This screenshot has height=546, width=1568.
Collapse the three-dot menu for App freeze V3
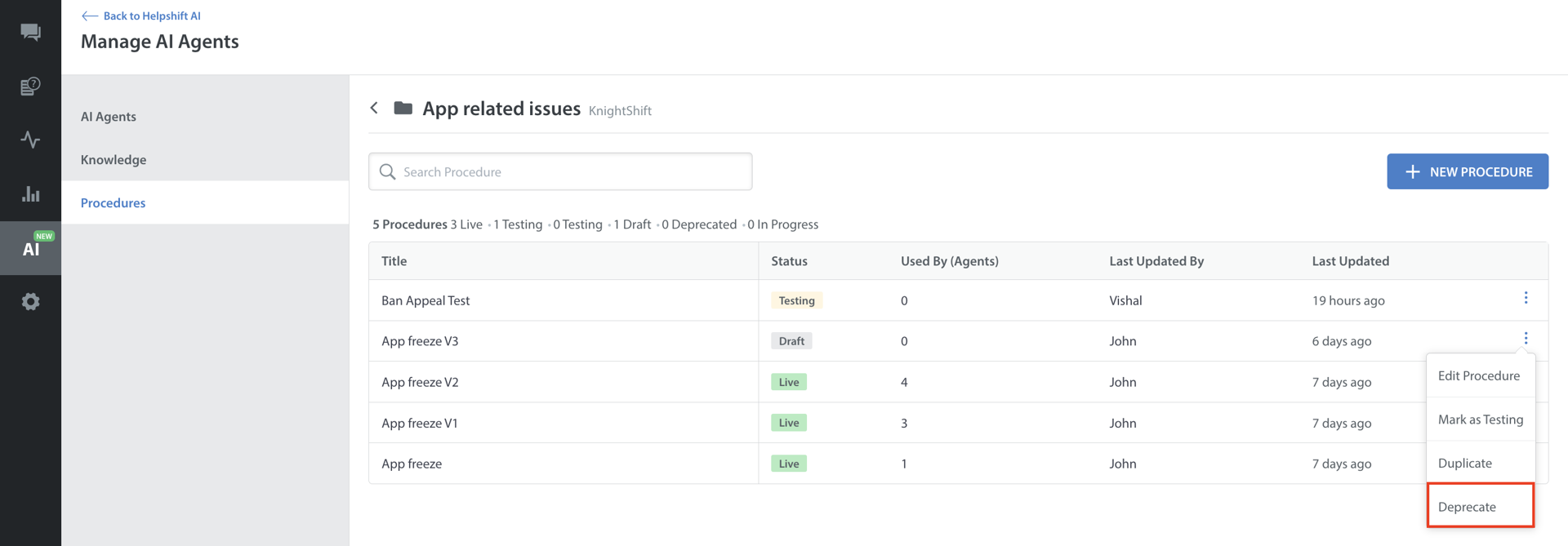[x=1525, y=339]
